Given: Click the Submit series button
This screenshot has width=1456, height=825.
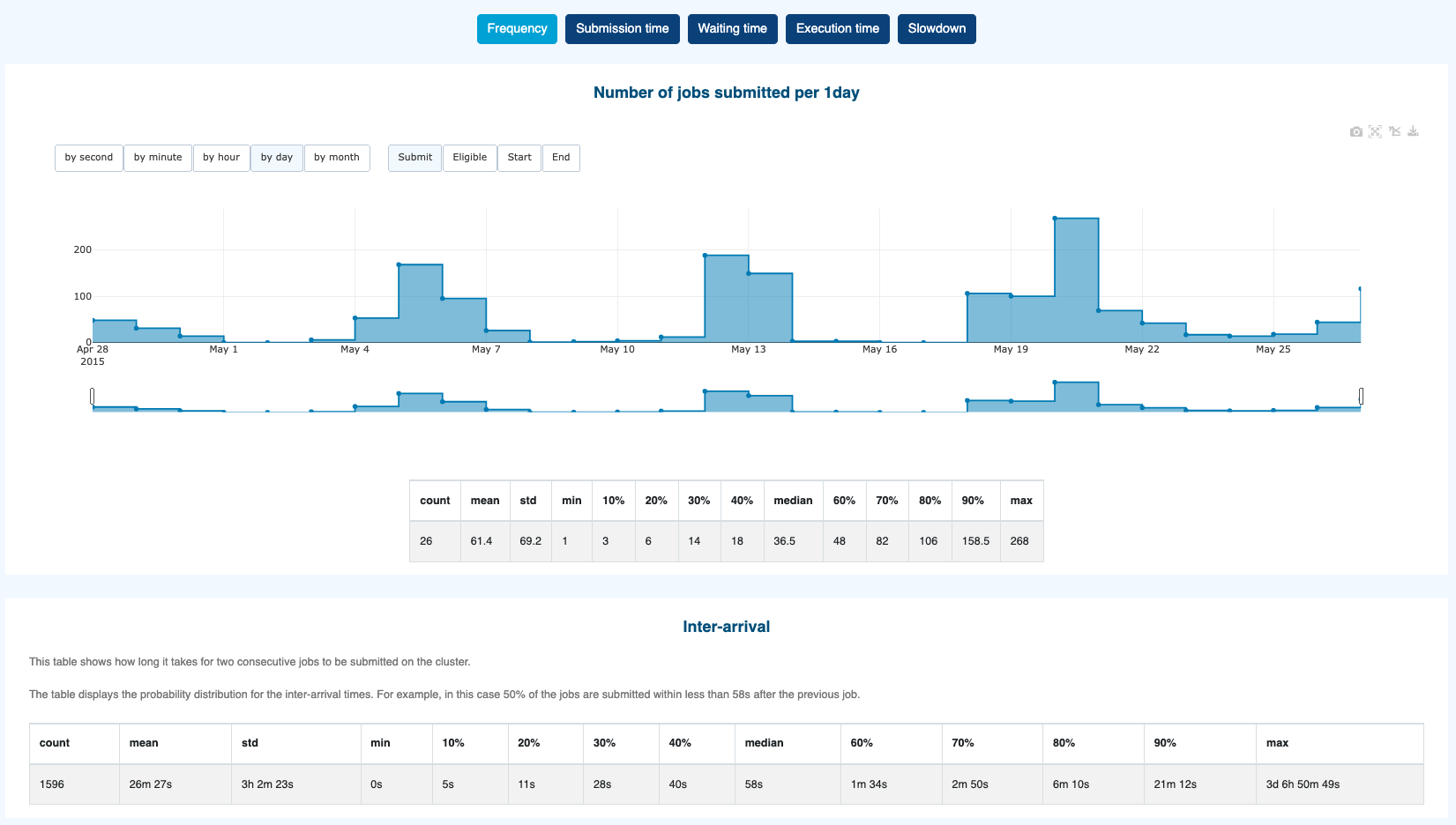Looking at the screenshot, I should pyautogui.click(x=414, y=158).
